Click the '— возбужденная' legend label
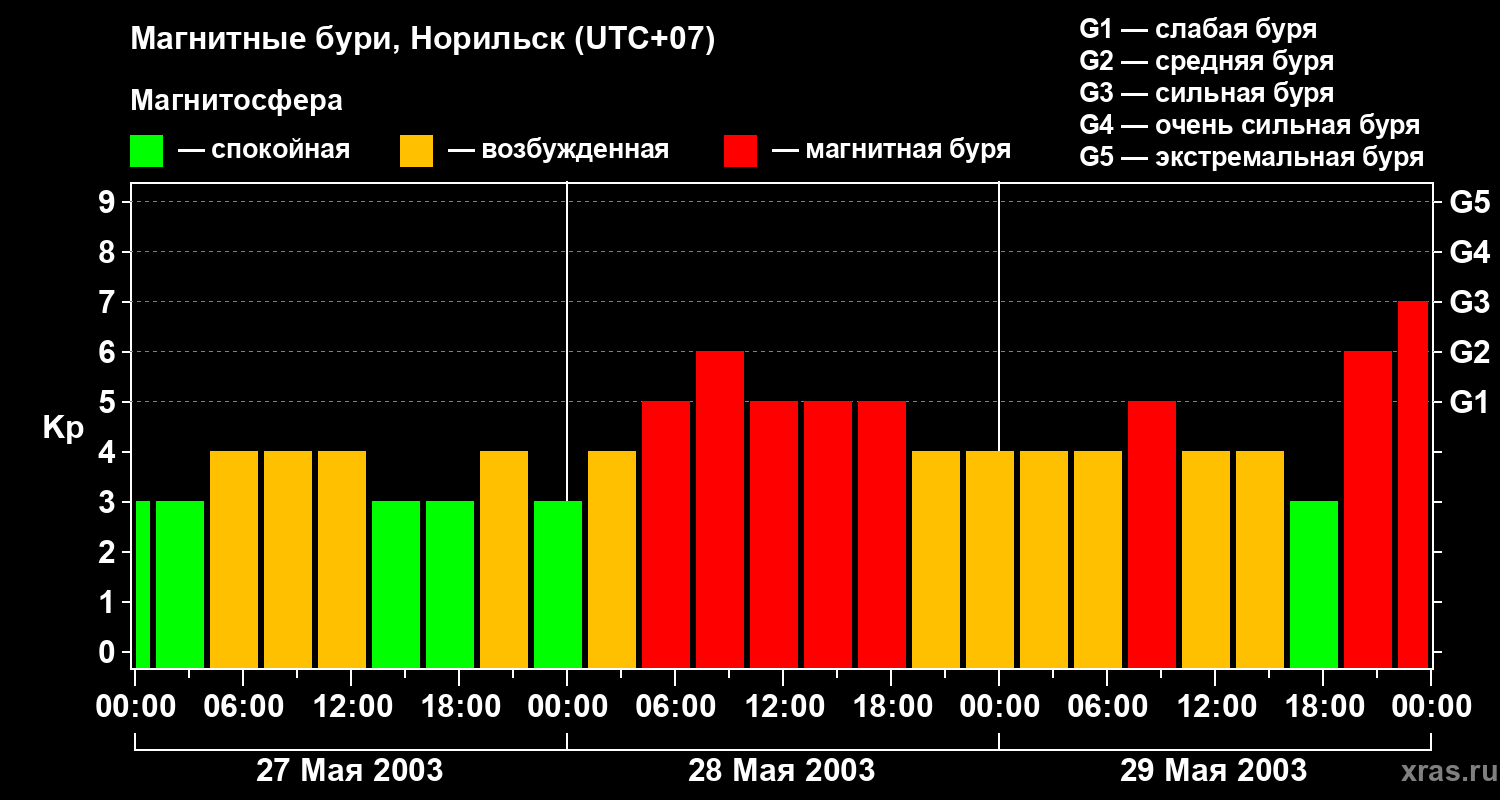Screen dimensions: 1500x800 click(x=558, y=150)
